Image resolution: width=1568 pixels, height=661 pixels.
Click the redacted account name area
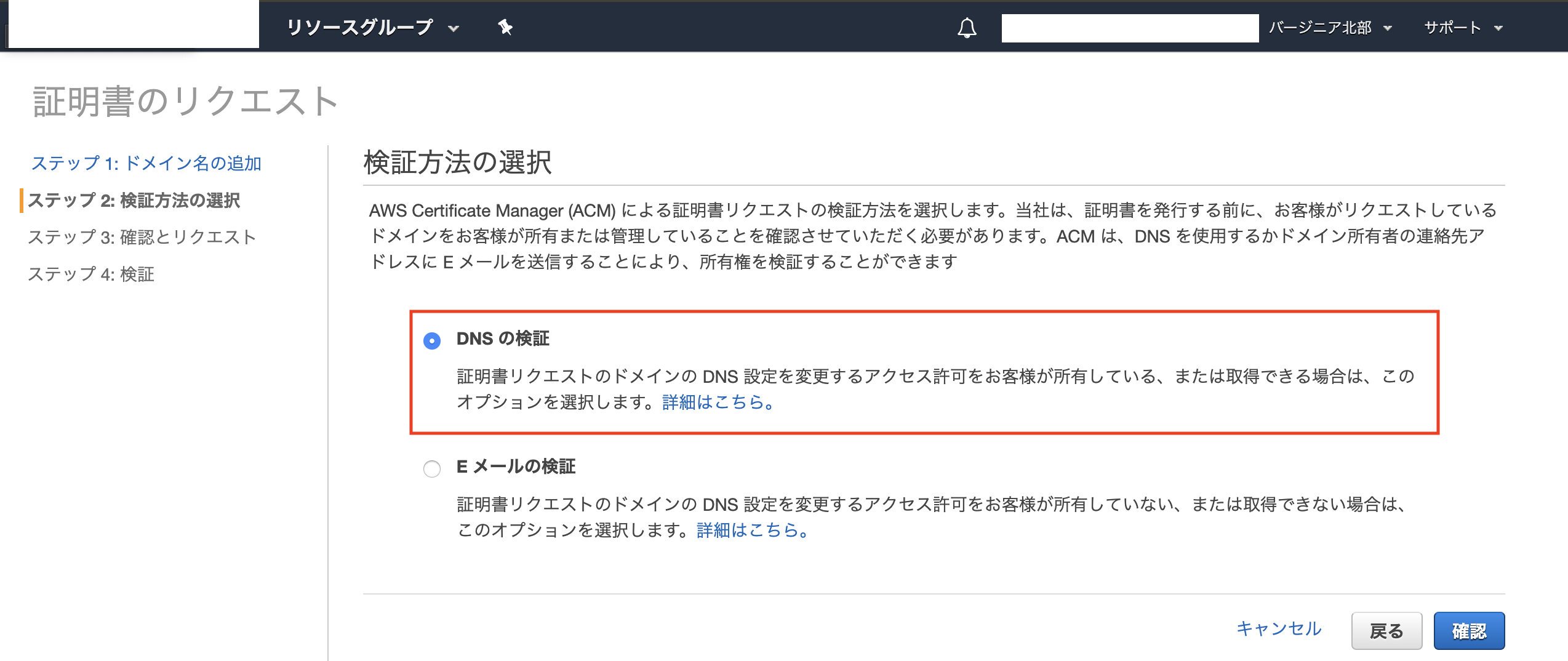point(1129,28)
